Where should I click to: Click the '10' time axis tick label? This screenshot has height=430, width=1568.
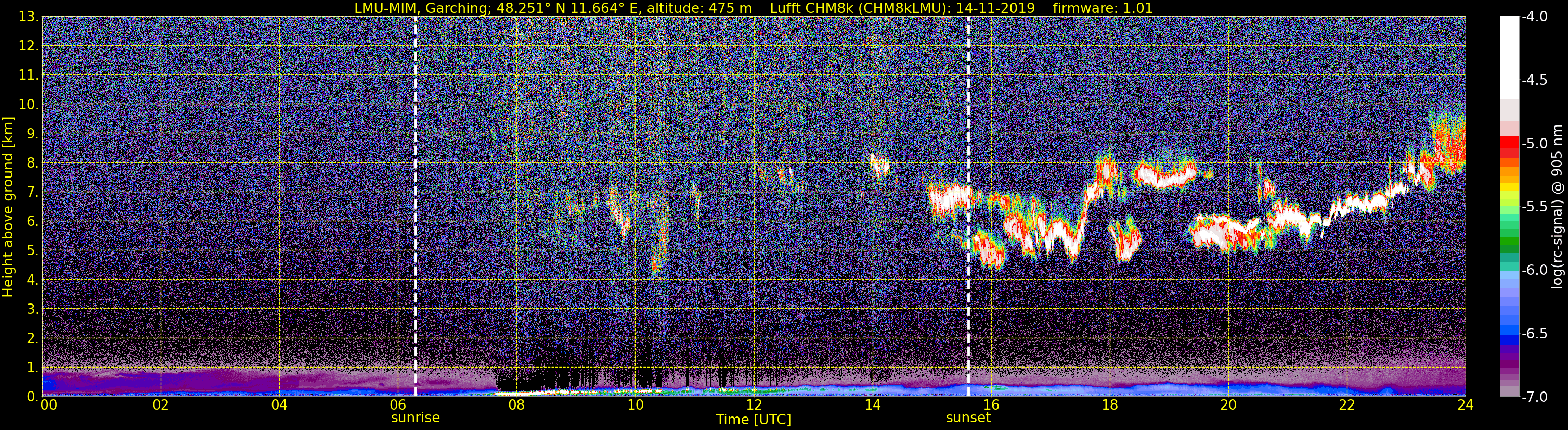[x=635, y=406]
